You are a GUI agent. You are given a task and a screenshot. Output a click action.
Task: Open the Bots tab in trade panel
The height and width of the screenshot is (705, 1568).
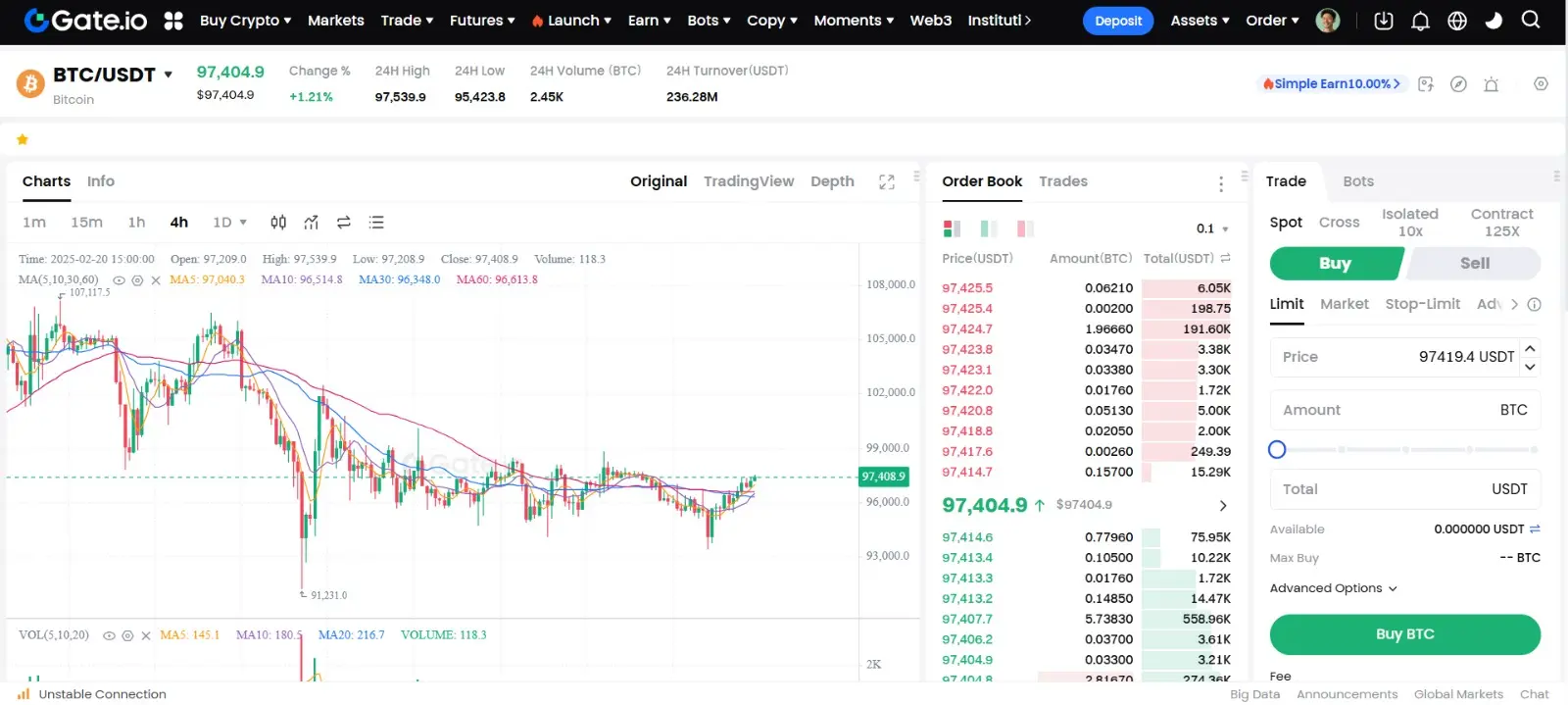tap(1358, 181)
